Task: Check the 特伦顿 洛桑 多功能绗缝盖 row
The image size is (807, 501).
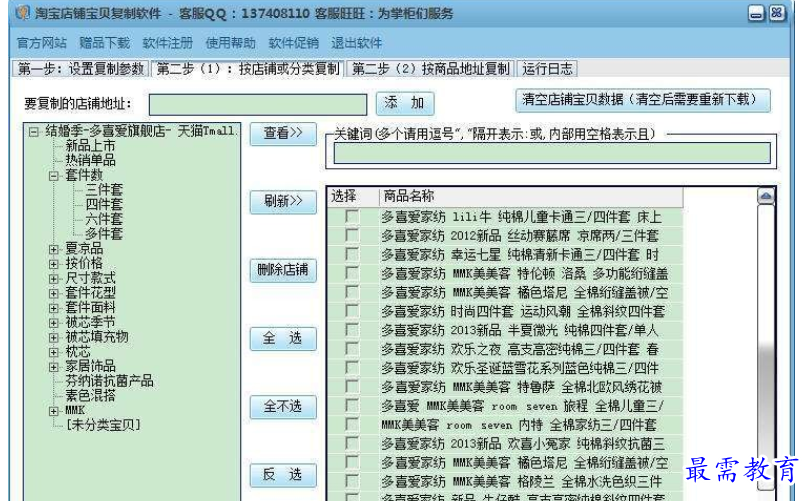Action: coord(353,273)
